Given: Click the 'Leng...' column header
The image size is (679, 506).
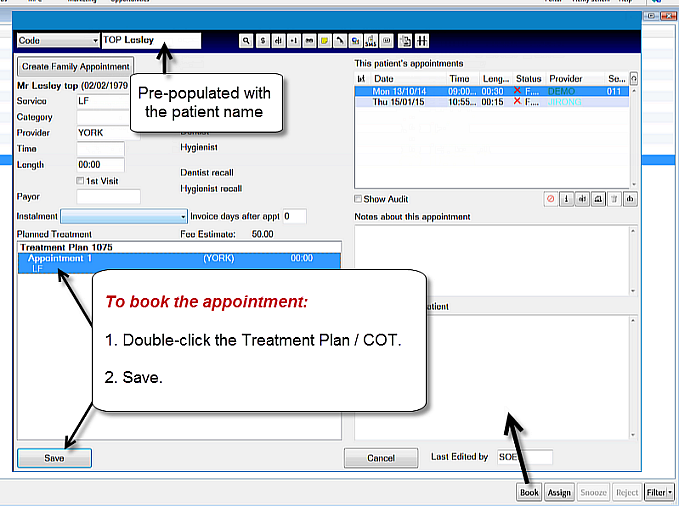Looking at the screenshot, I should tap(495, 79).
